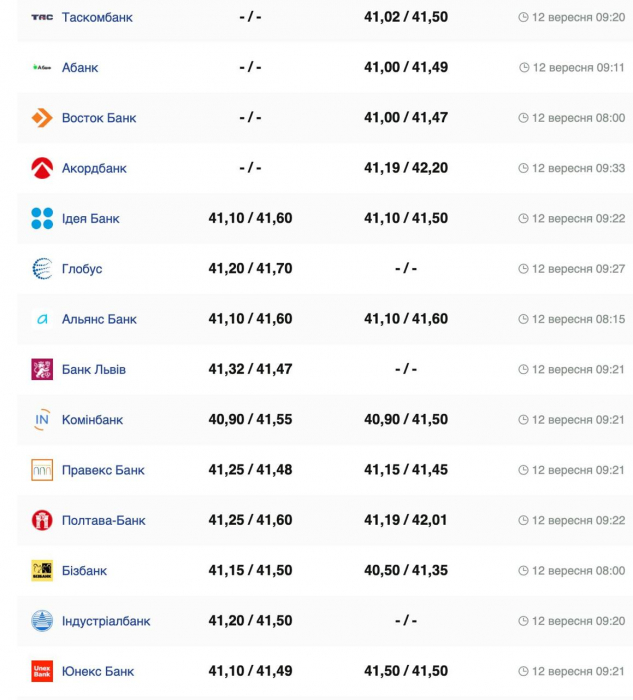Image resolution: width=633 pixels, height=700 pixels.
Task: Open the Таскомбанк link
Action: click(97, 17)
